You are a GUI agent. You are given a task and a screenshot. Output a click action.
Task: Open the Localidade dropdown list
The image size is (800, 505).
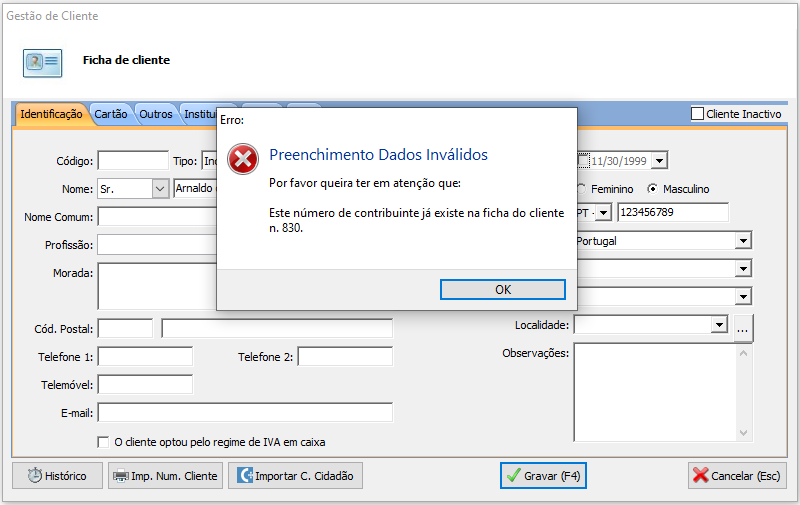coord(718,325)
